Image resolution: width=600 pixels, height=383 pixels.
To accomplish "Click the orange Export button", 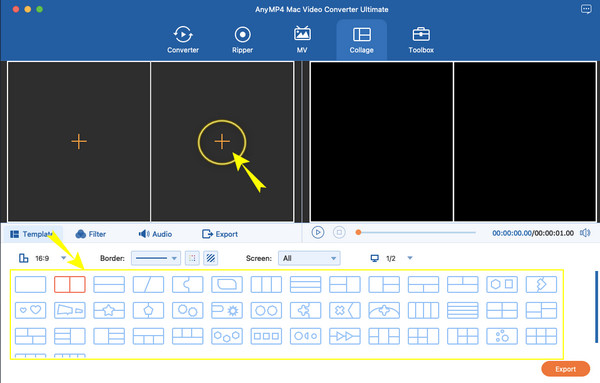I will [x=566, y=369].
